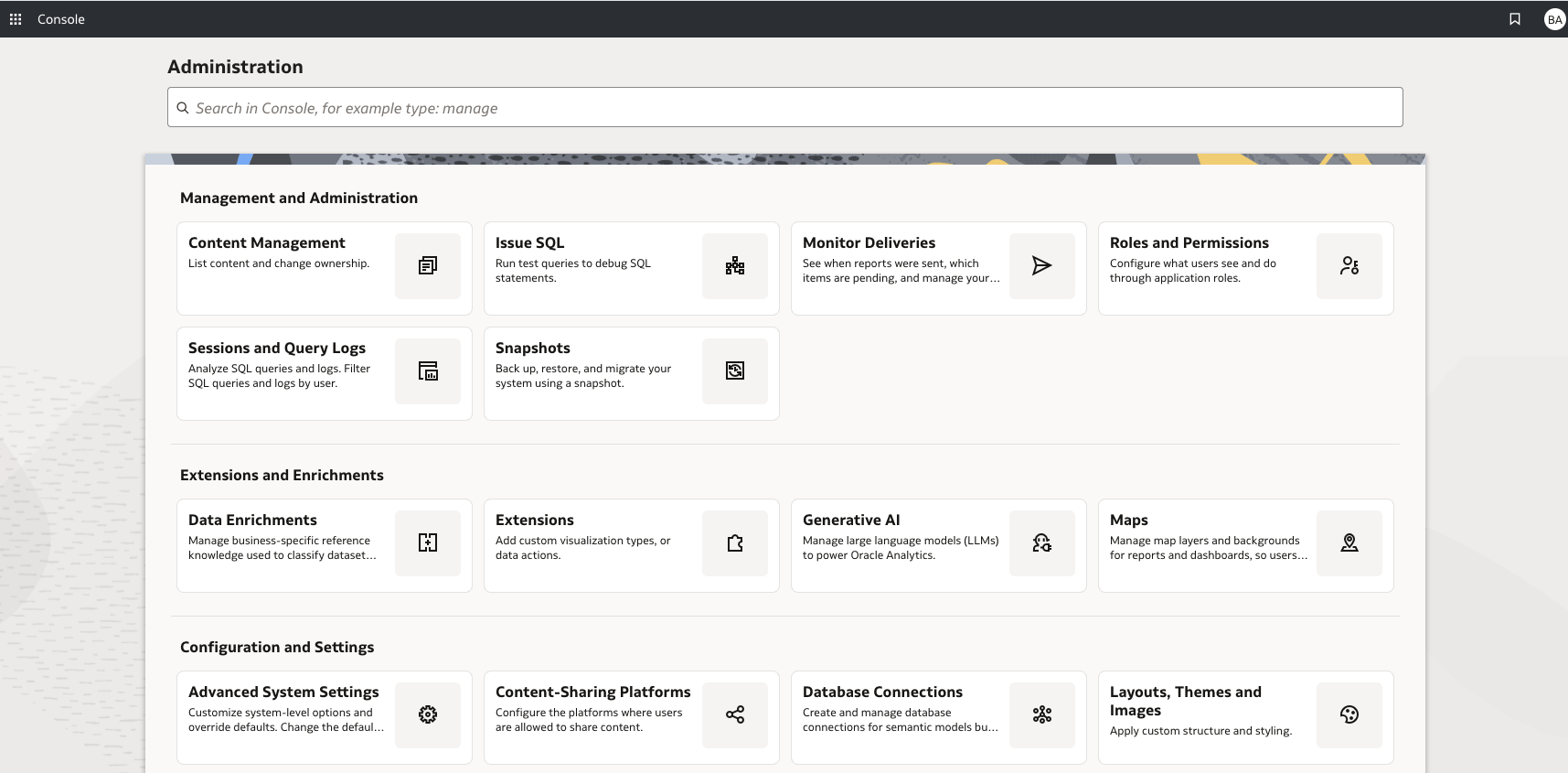The width and height of the screenshot is (1568, 773).
Task: Open the Database Connections tile title
Action: click(882, 692)
